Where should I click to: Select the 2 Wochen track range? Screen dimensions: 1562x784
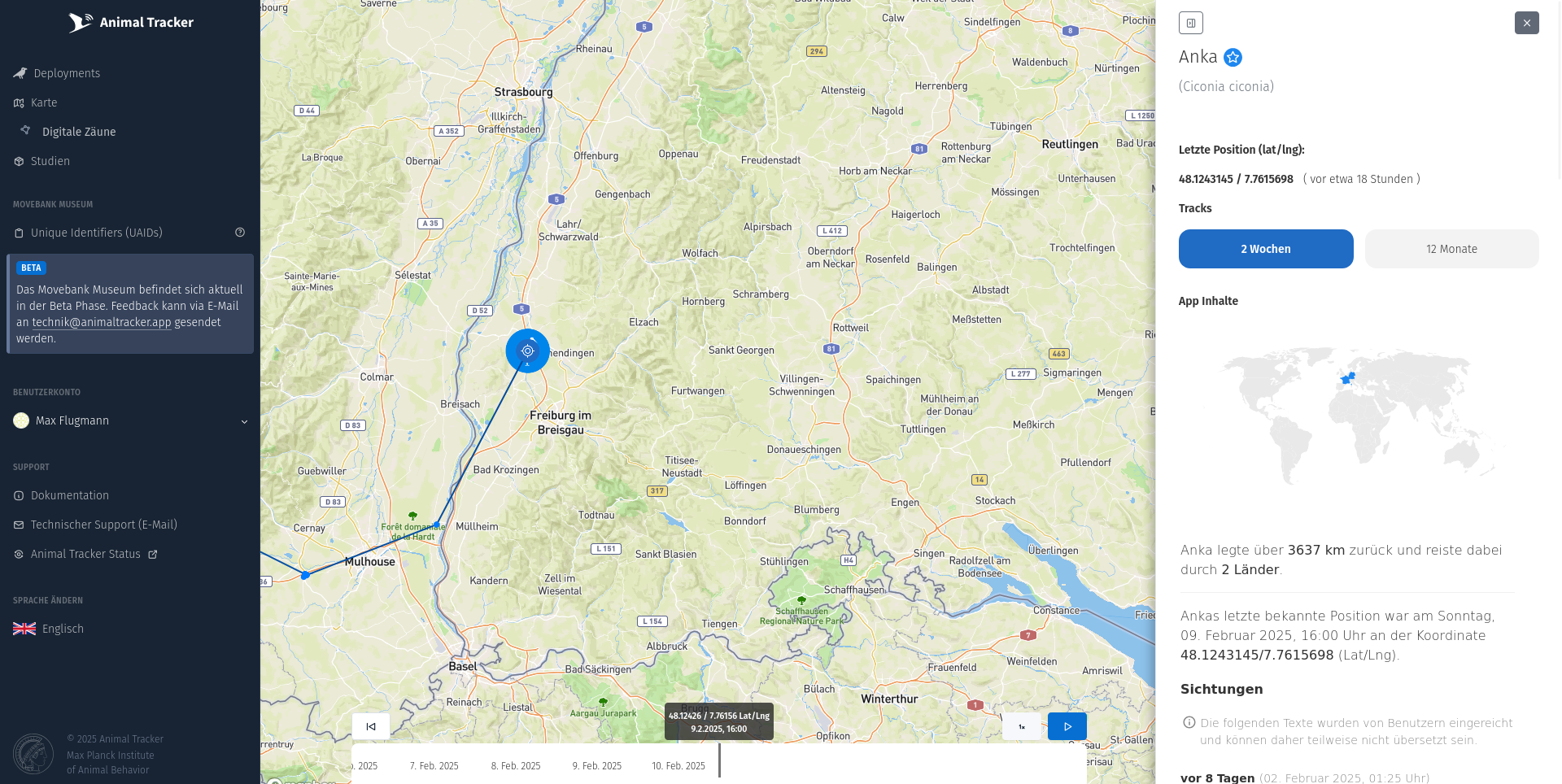click(x=1266, y=249)
